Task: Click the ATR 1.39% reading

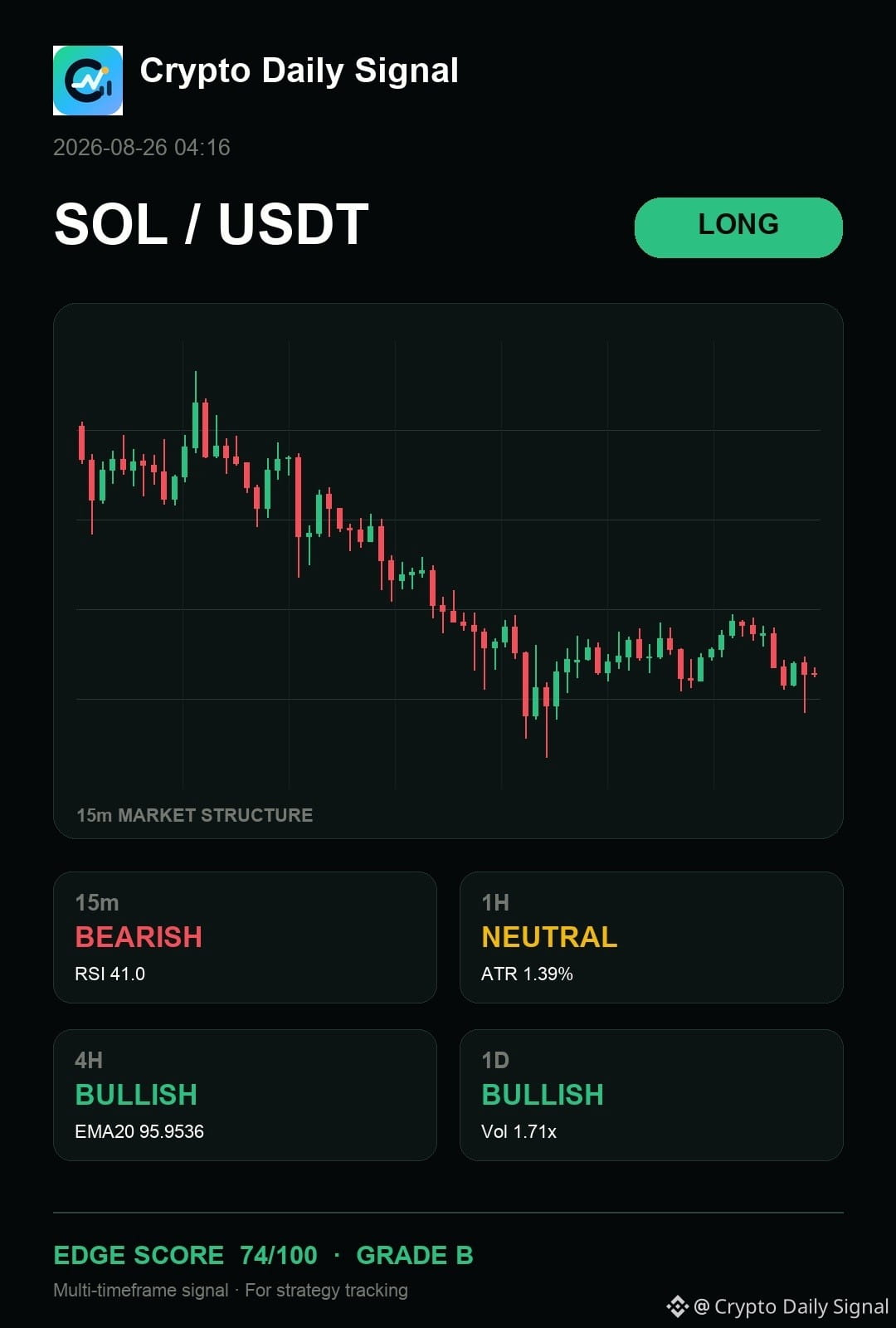Action: pos(527,974)
